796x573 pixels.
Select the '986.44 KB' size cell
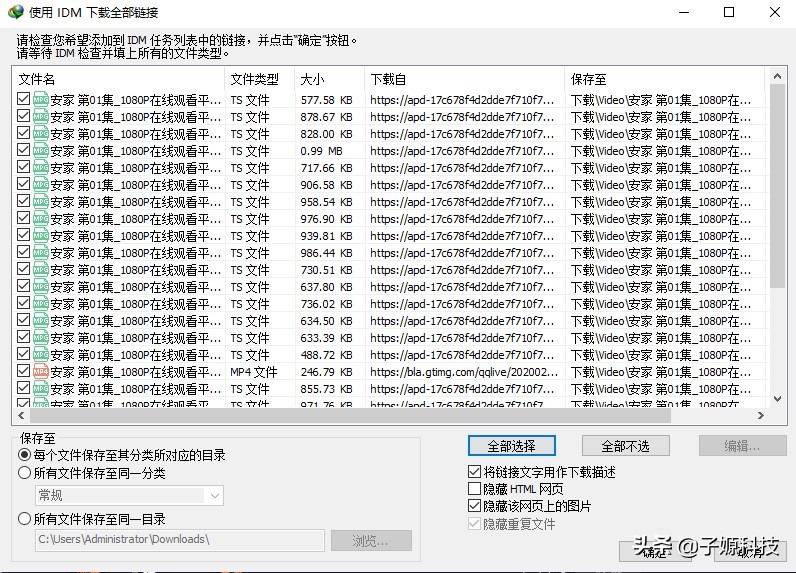point(326,253)
